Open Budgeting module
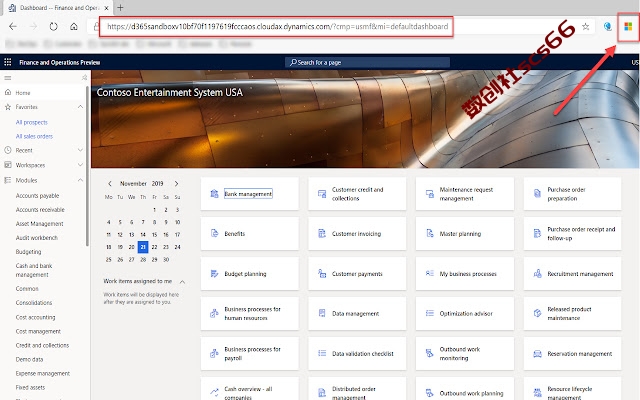The height and width of the screenshot is (400, 640). click(x=28, y=251)
